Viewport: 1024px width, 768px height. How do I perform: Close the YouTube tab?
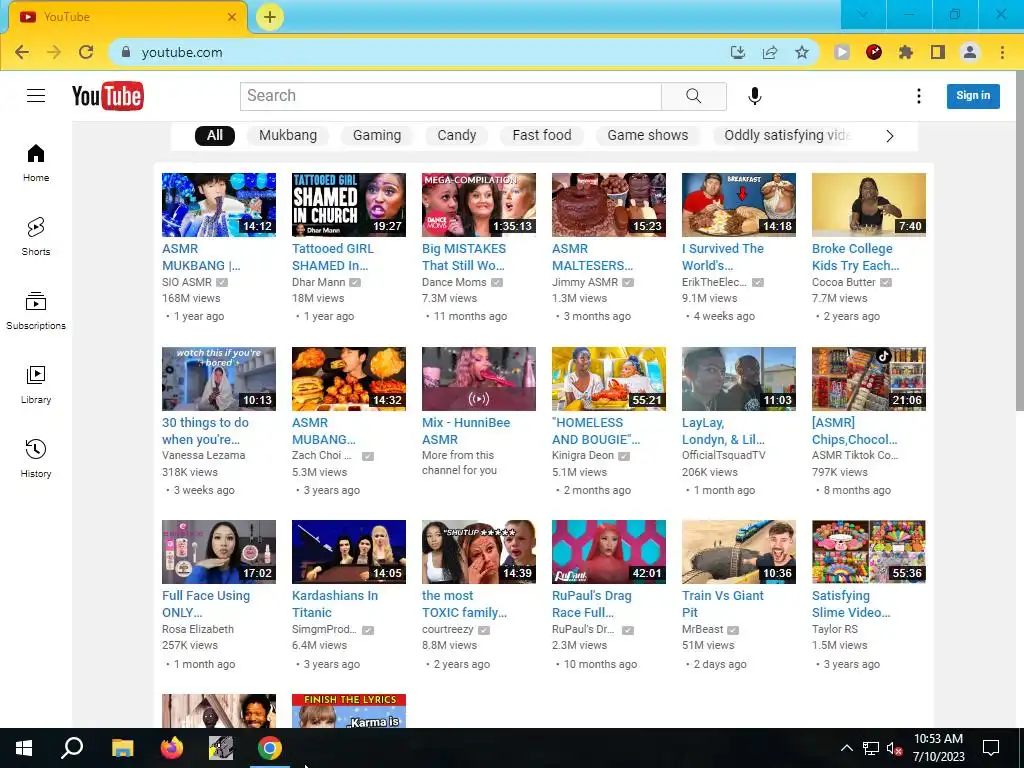(x=232, y=17)
